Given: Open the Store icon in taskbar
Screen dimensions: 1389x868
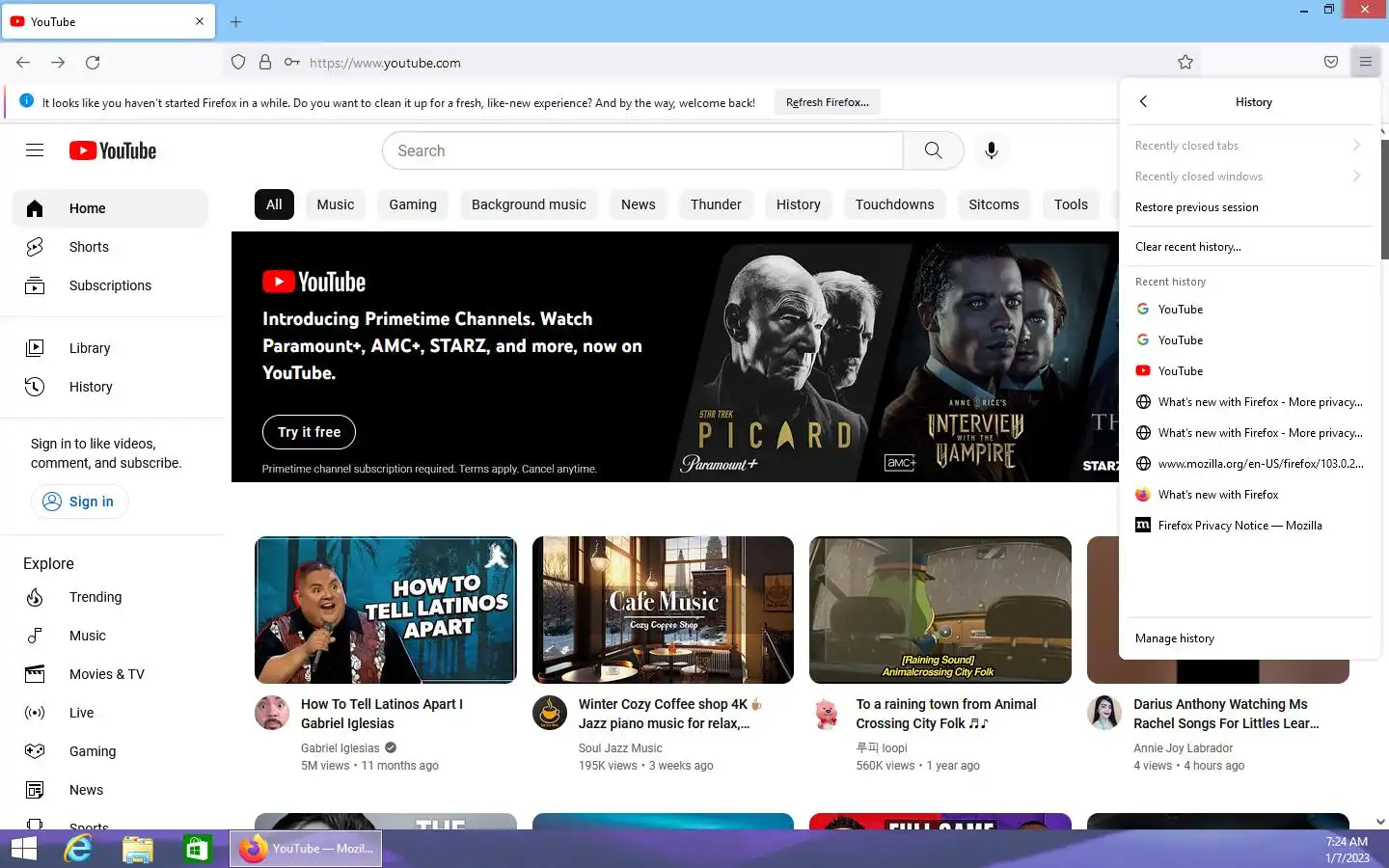Looking at the screenshot, I should point(198,849).
